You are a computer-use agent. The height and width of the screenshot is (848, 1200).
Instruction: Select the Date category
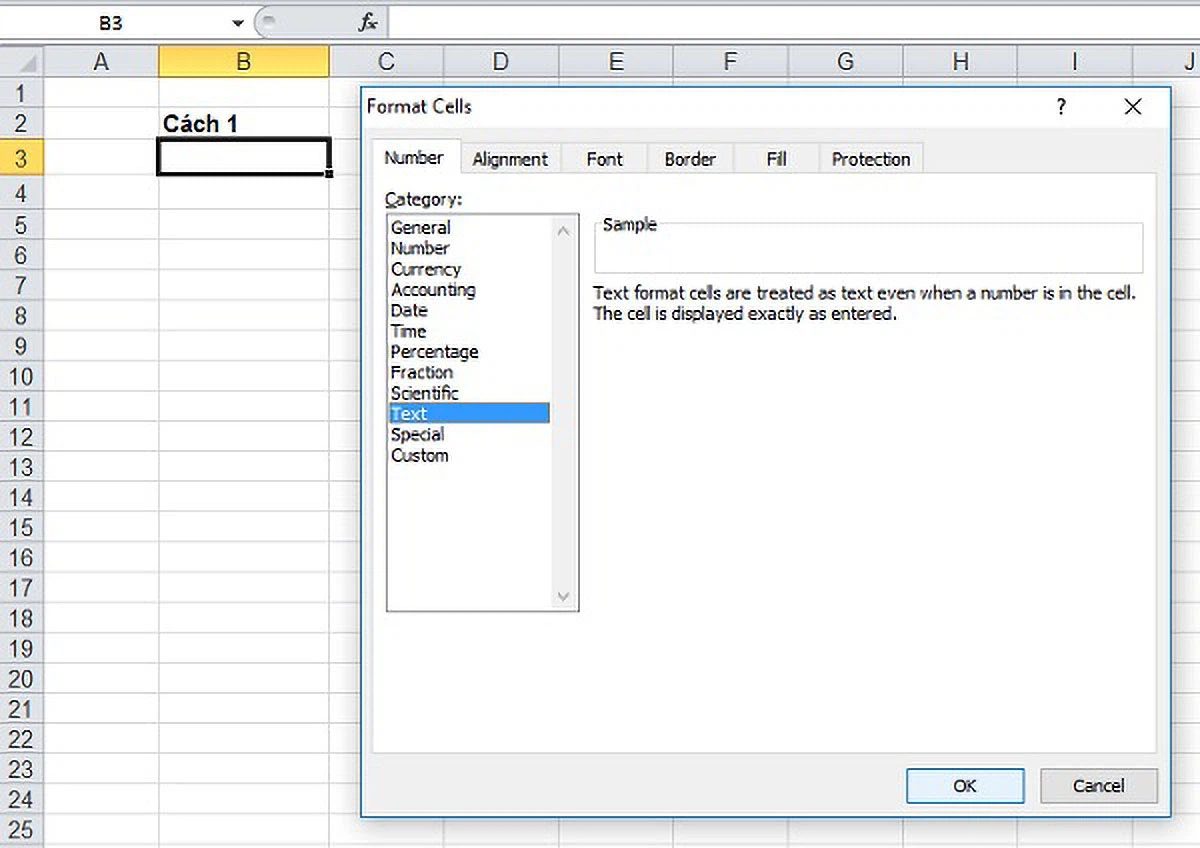[408, 310]
